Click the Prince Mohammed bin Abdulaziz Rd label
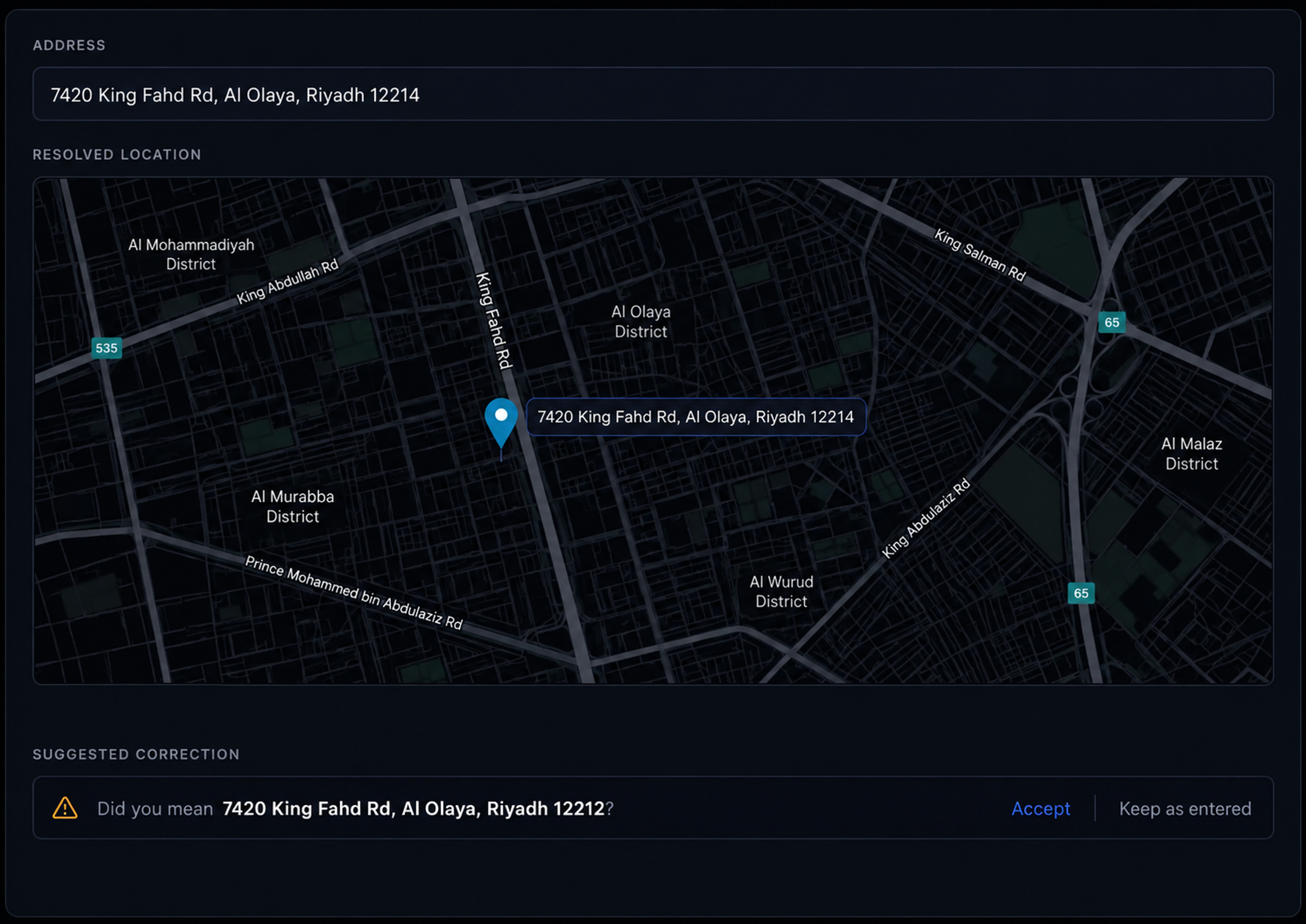The width and height of the screenshot is (1306, 924). tap(353, 593)
